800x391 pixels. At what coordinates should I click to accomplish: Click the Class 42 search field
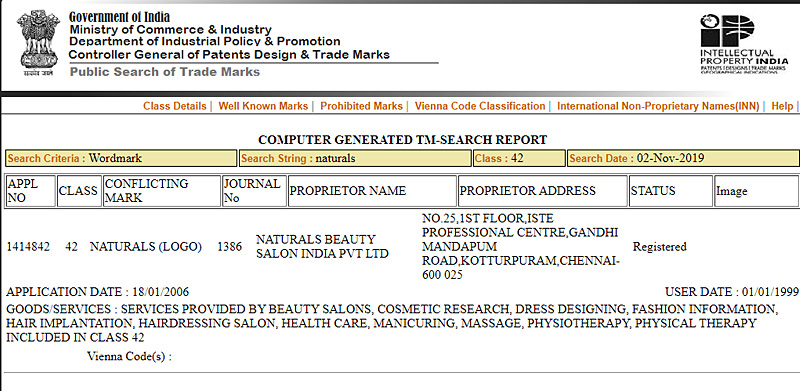(519, 158)
